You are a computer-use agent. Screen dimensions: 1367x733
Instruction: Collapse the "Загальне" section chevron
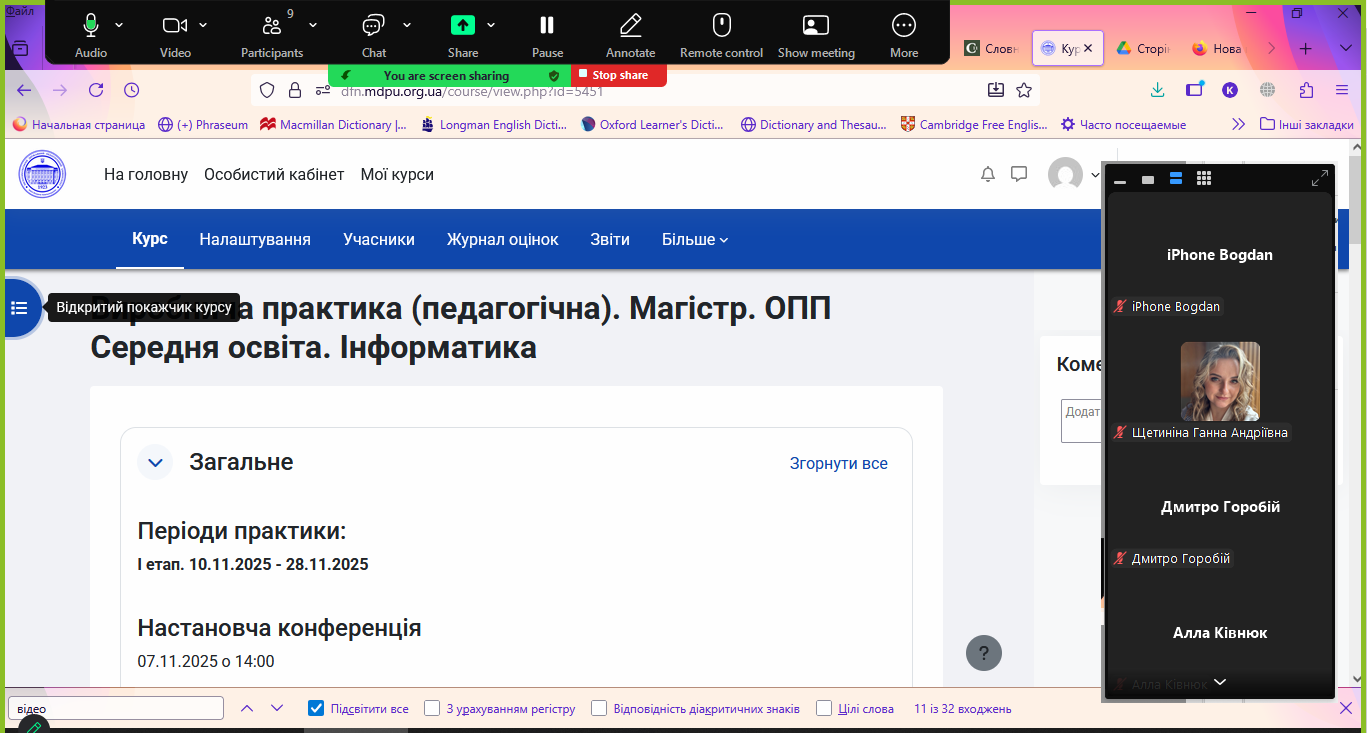(x=155, y=463)
